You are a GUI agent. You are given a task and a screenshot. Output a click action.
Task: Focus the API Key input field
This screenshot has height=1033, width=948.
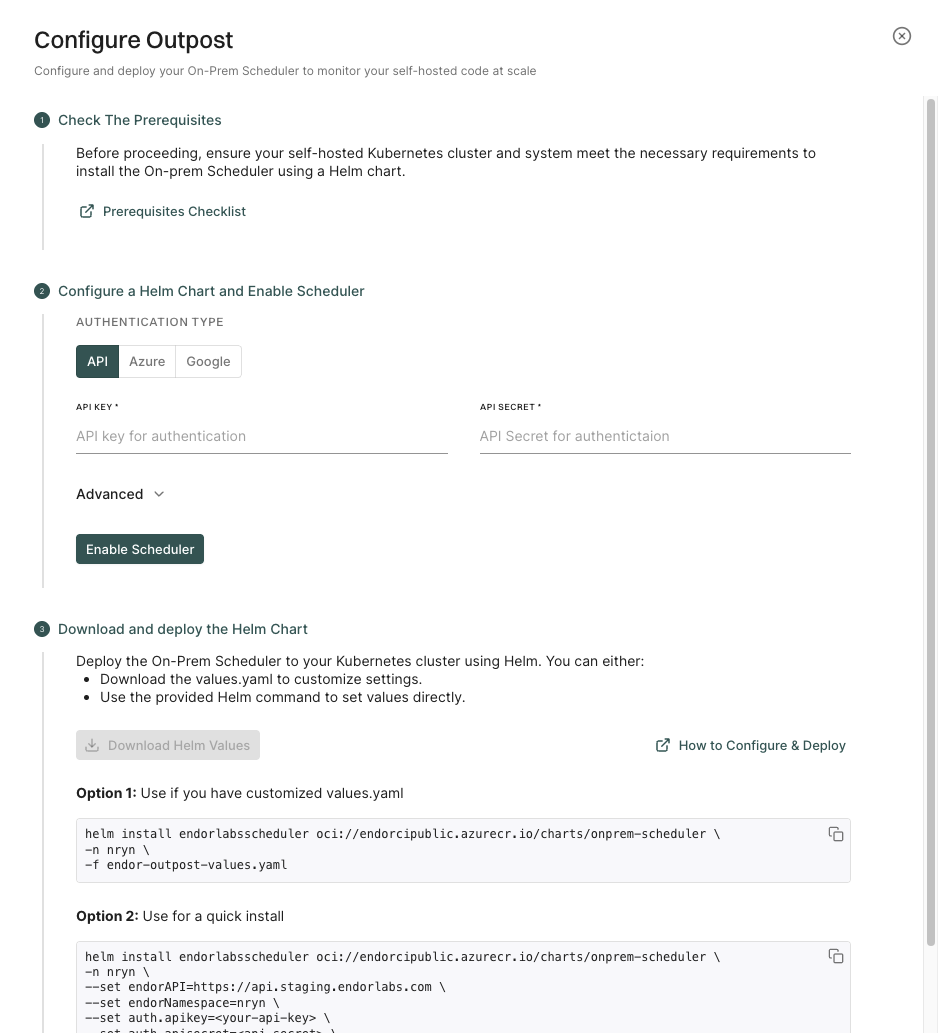point(261,436)
